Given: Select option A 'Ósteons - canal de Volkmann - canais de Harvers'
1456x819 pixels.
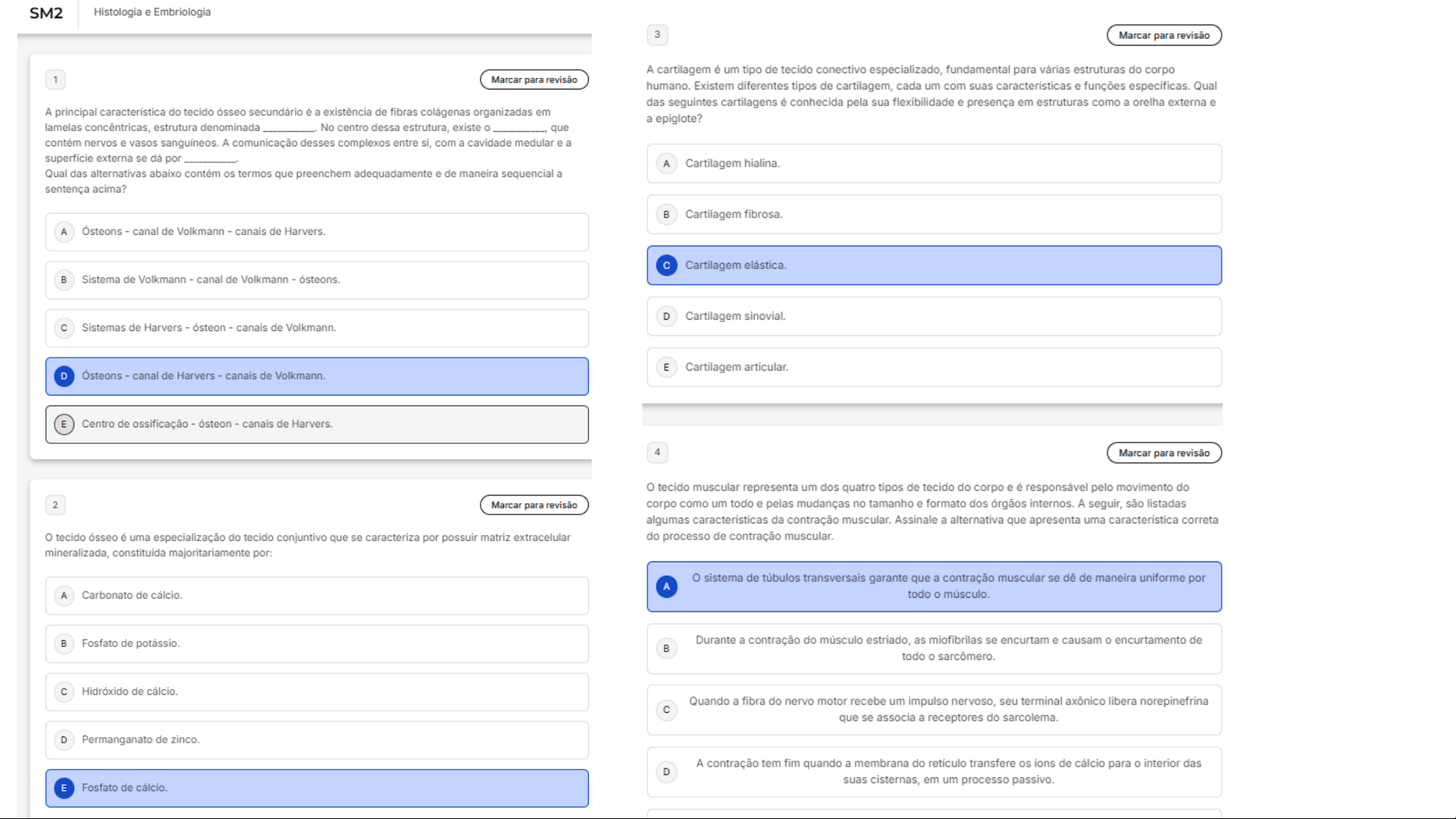Looking at the screenshot, I should point(317,232).
